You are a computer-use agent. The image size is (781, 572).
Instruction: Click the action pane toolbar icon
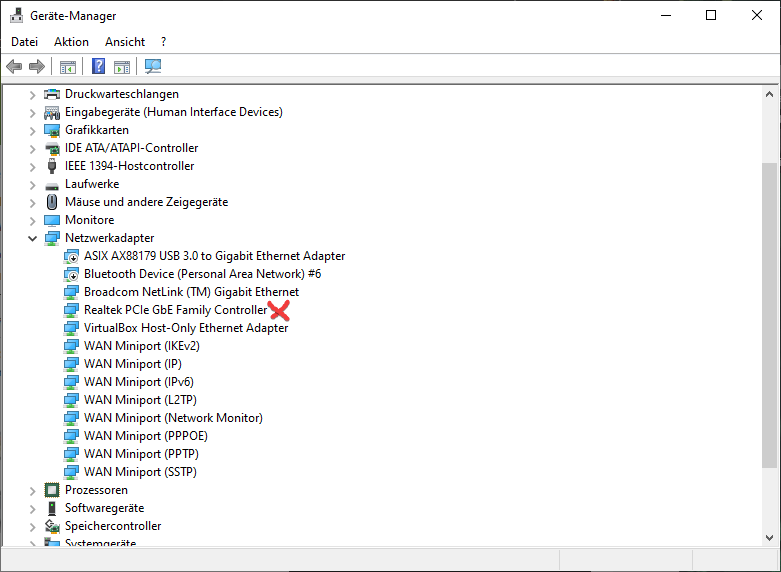coord(122,67)
